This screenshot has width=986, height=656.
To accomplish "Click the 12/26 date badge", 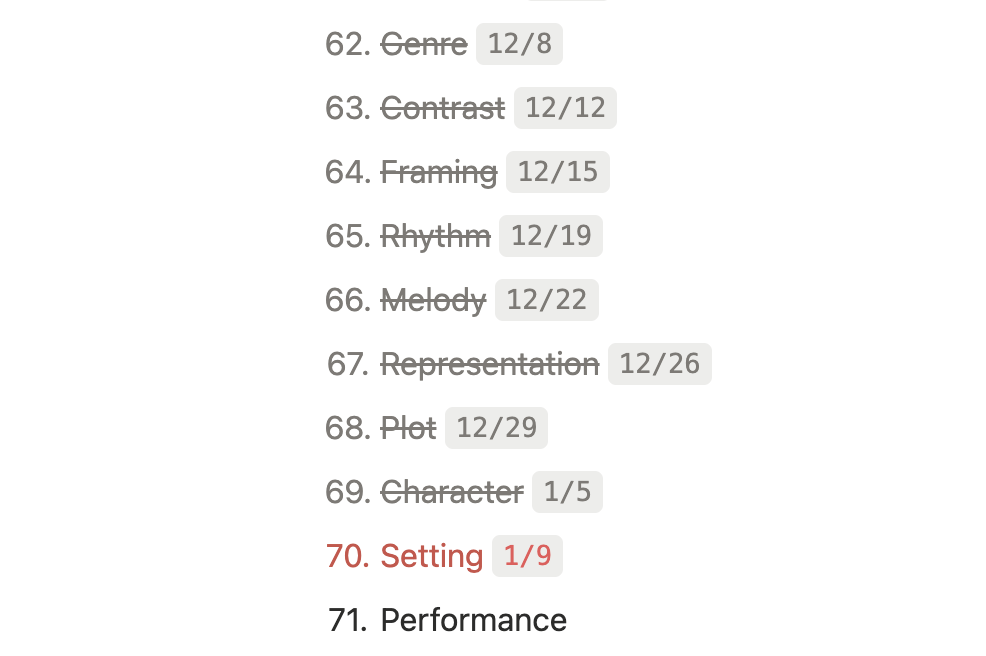I will click(x=660, y=364).
